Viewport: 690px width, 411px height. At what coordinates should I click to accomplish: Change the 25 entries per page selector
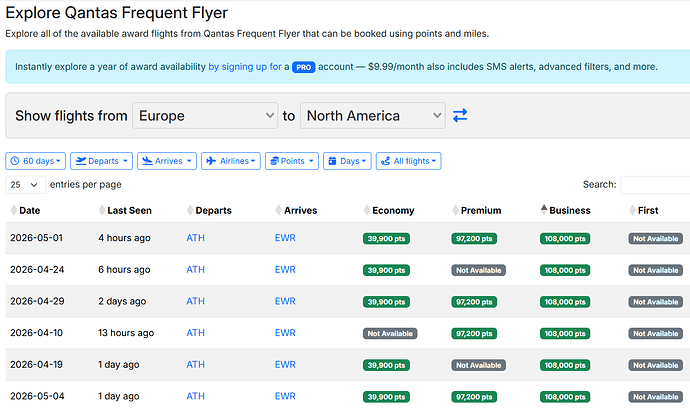pos(26,185)
